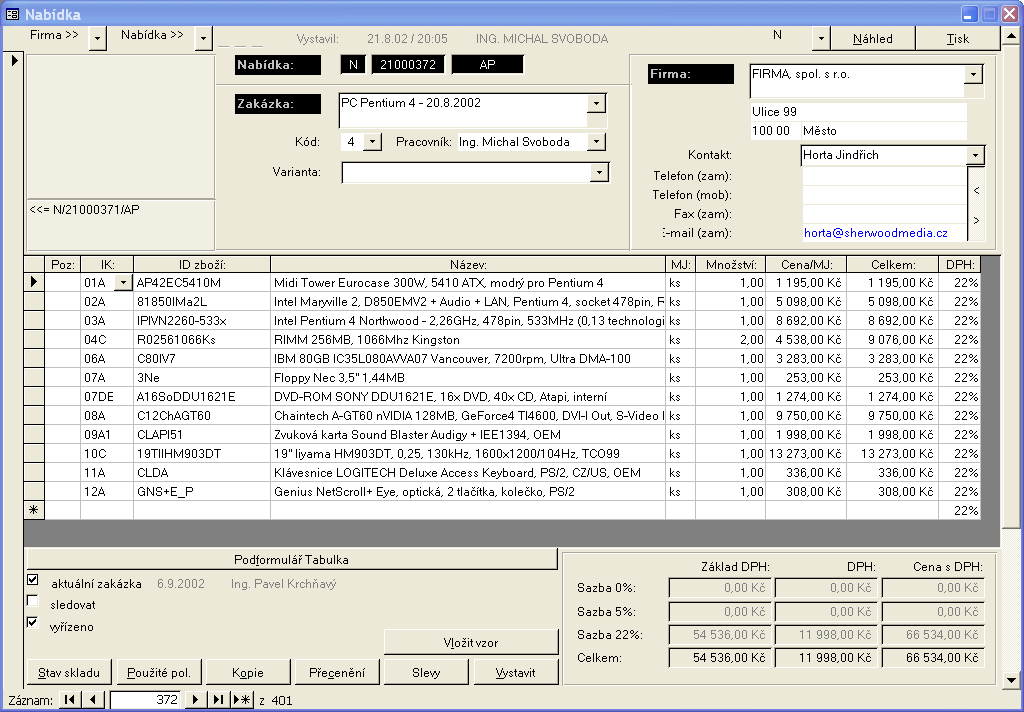Go to the next record
The image size is (1024, 712).
pyautogui.click(x=196, y=700)
